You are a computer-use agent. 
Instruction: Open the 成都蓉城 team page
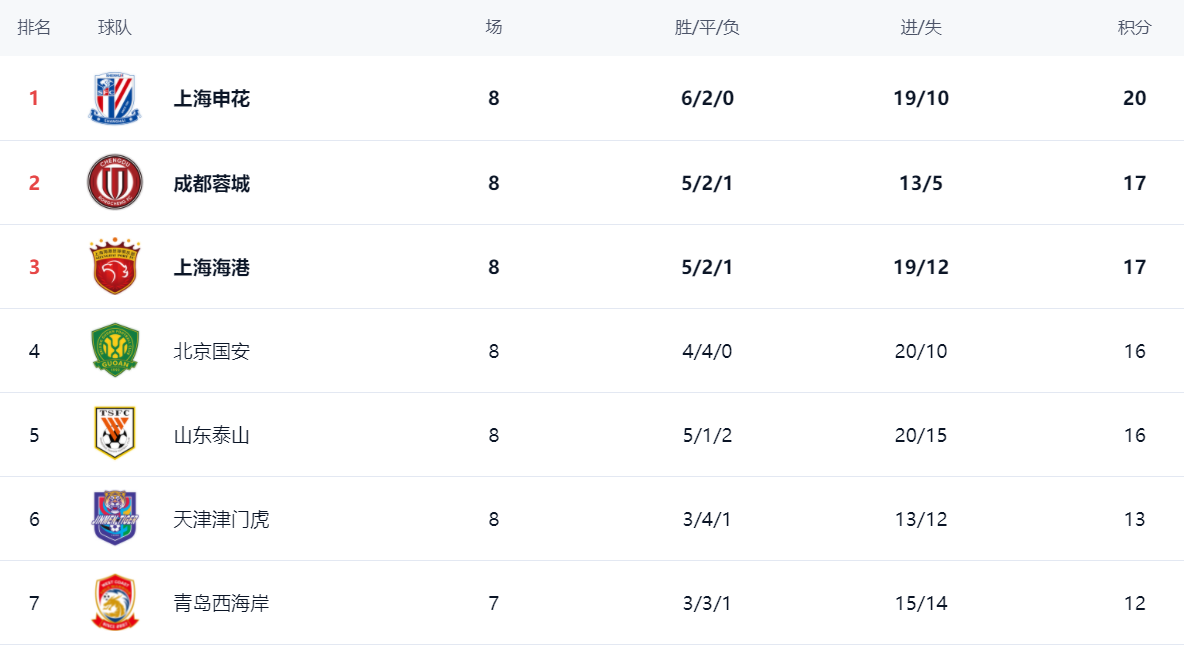point(211,183)
